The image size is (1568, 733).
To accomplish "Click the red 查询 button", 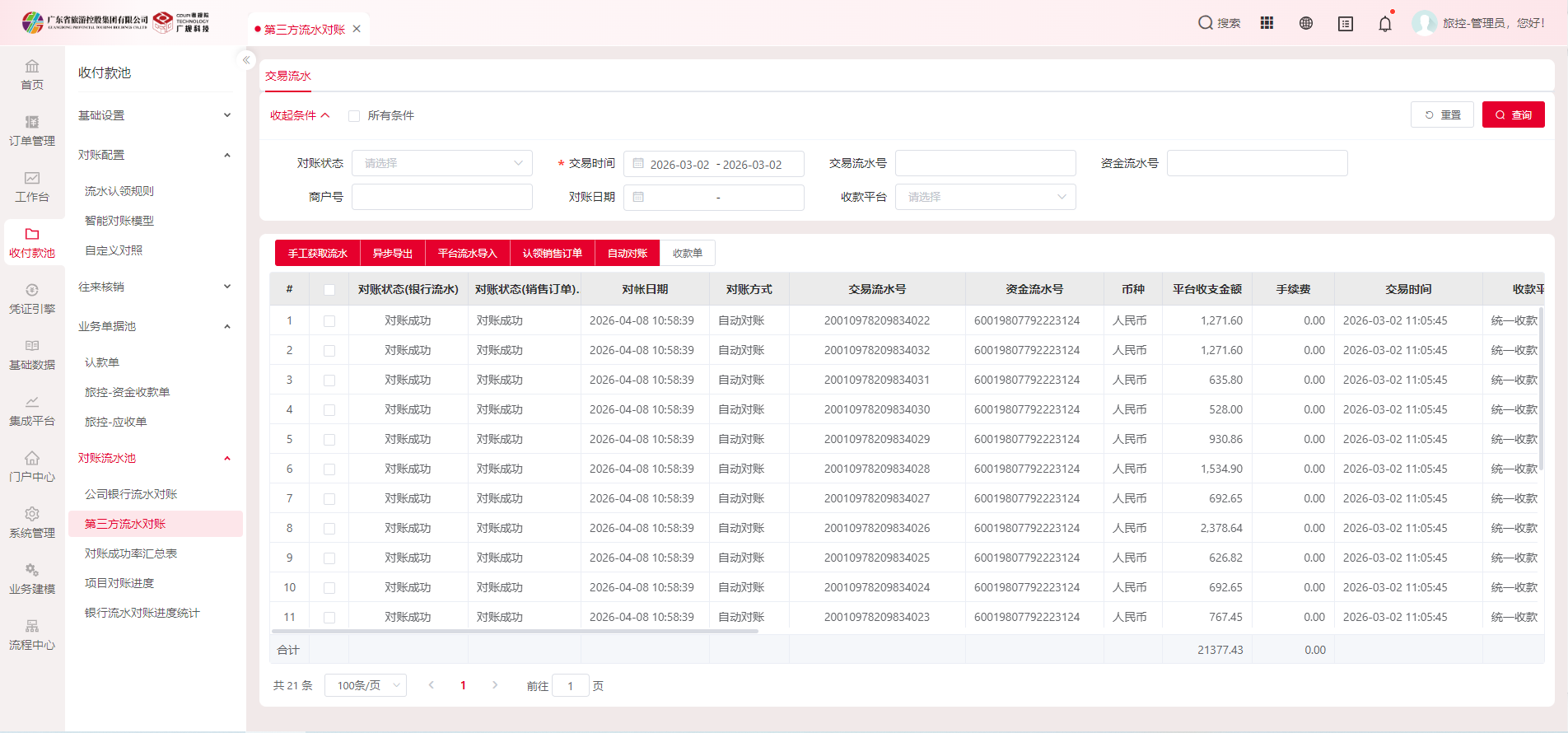I will (1513, 115).
